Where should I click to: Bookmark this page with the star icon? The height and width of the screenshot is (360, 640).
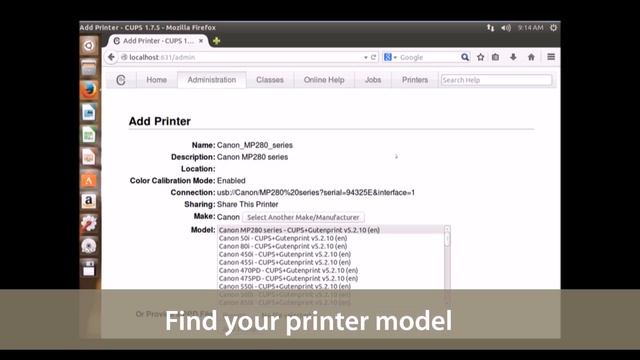coord(481,57)
